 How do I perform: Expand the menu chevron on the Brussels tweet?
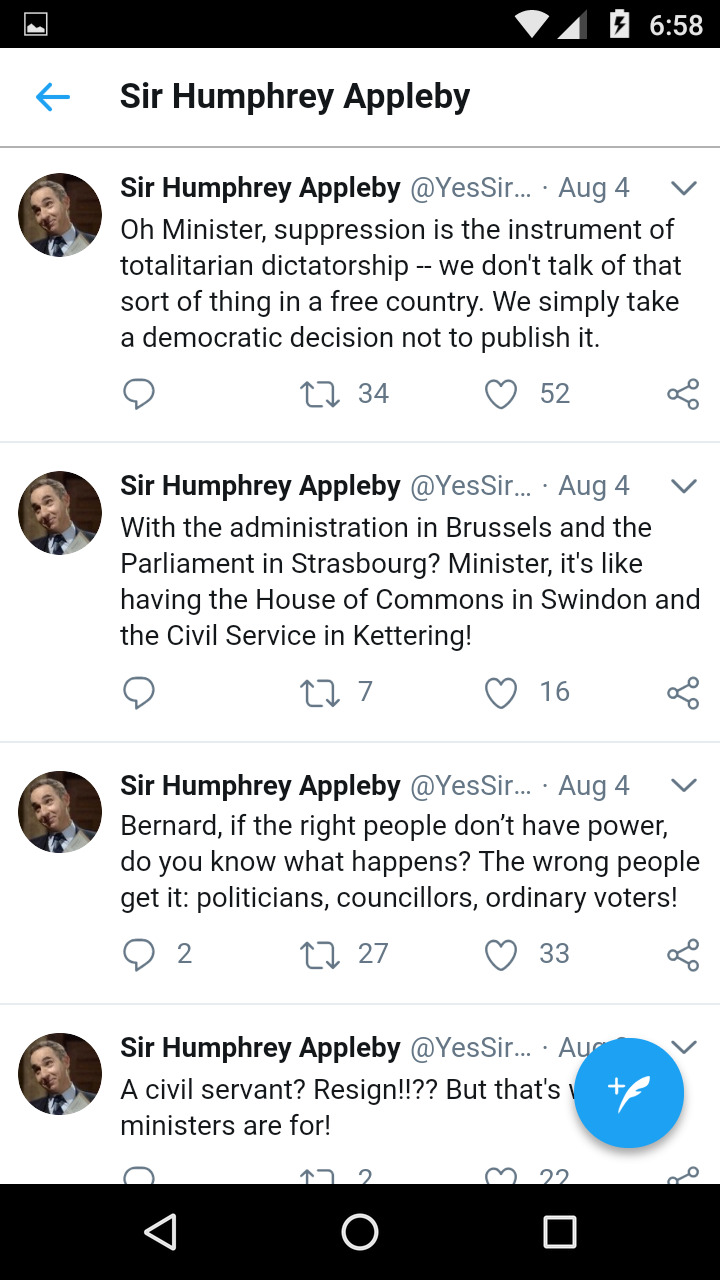[x=683, y=486]
